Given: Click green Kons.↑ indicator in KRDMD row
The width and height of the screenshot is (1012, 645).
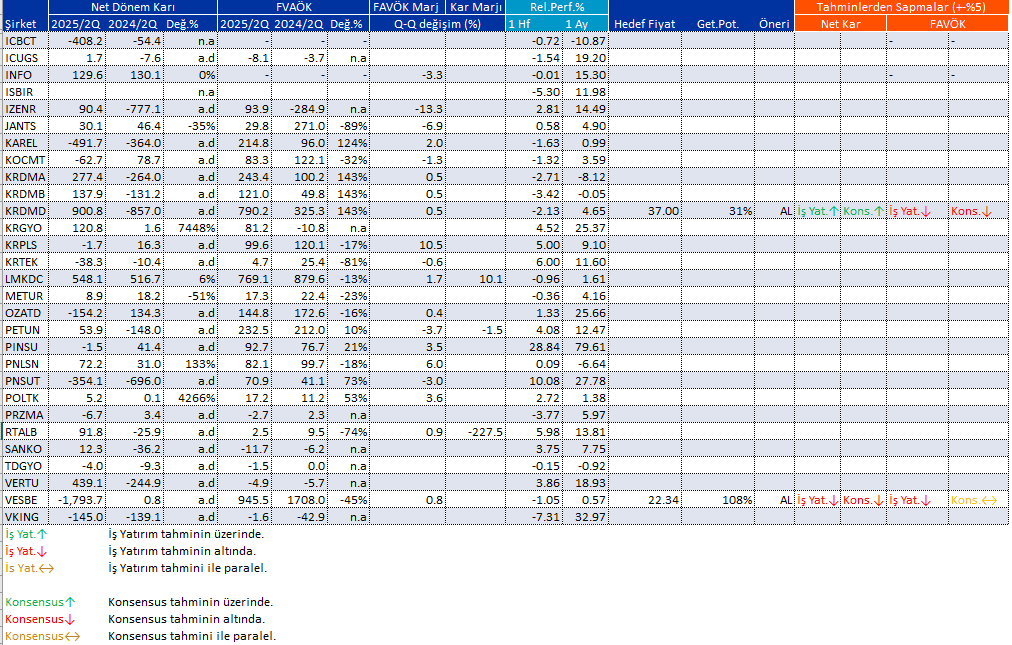Looking at the screenshot, I should point(863,211).
